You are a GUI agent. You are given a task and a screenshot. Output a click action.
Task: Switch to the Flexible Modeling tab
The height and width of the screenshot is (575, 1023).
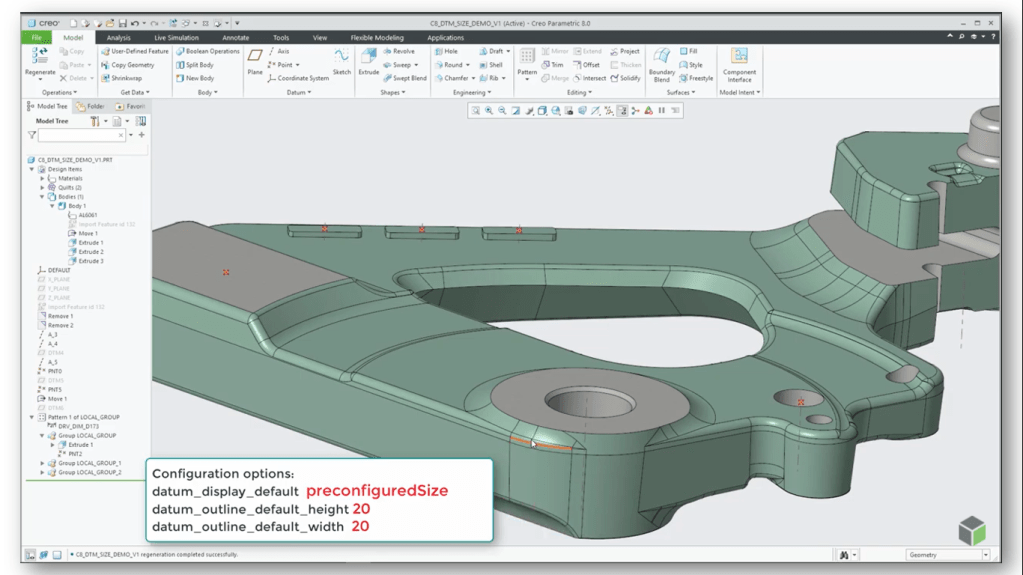[x=376, y=38]
